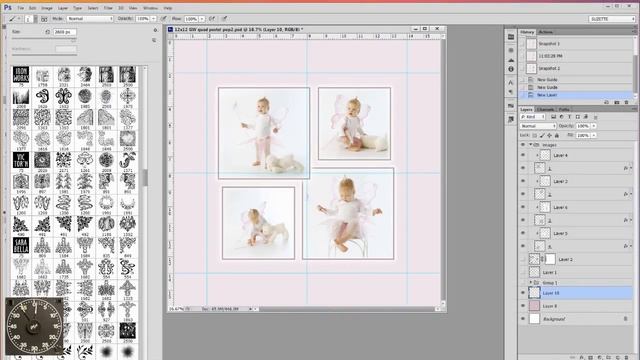
Task: Click the brush preset list scrollbar
Action: (x=144, y=178)
